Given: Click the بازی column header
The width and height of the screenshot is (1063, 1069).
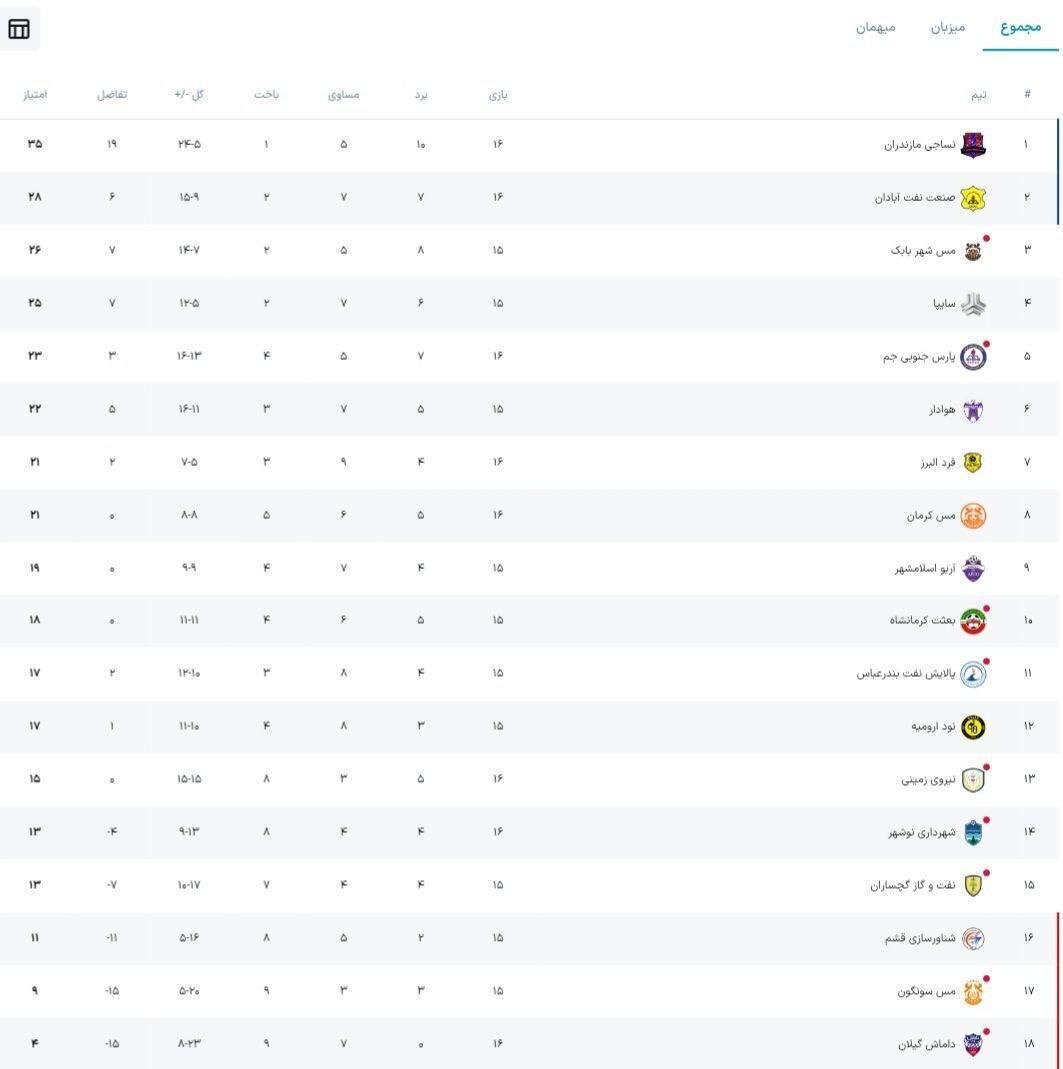Looking at the screenshot, I should coord(497,95).
